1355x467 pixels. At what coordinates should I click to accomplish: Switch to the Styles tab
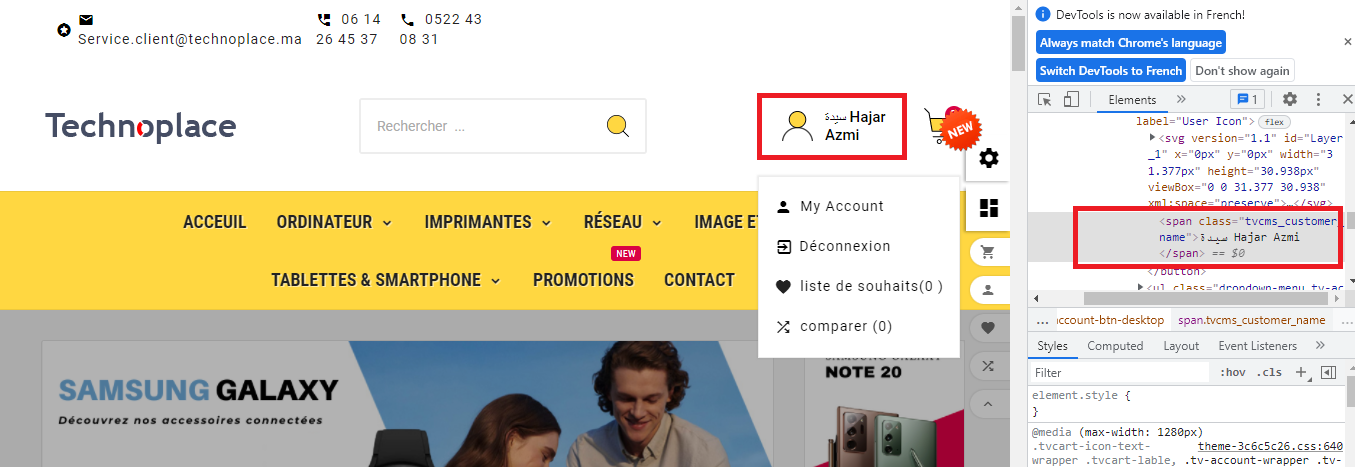coord(1052,345)
